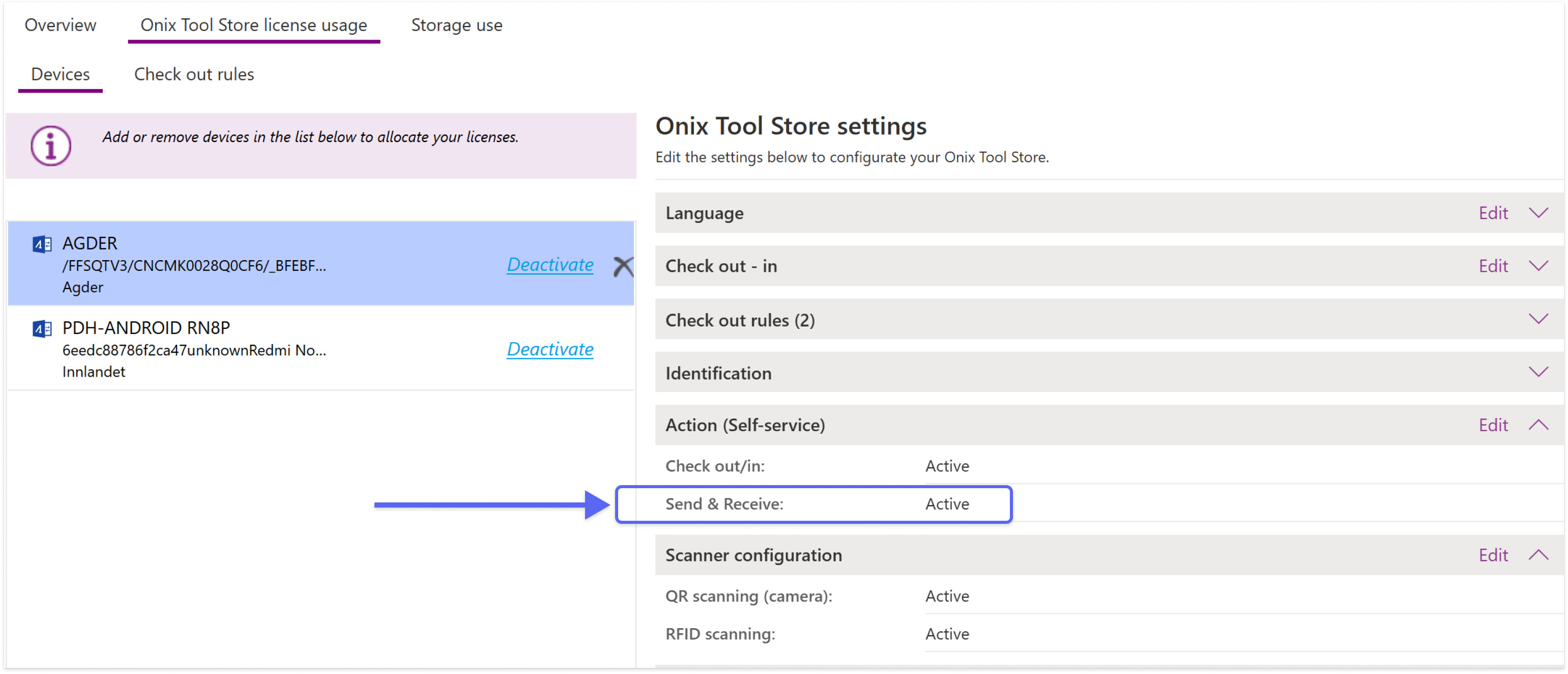Expand the Identification section chevron
This screenshot has width=1568, height=674.
click(1538, 372)
